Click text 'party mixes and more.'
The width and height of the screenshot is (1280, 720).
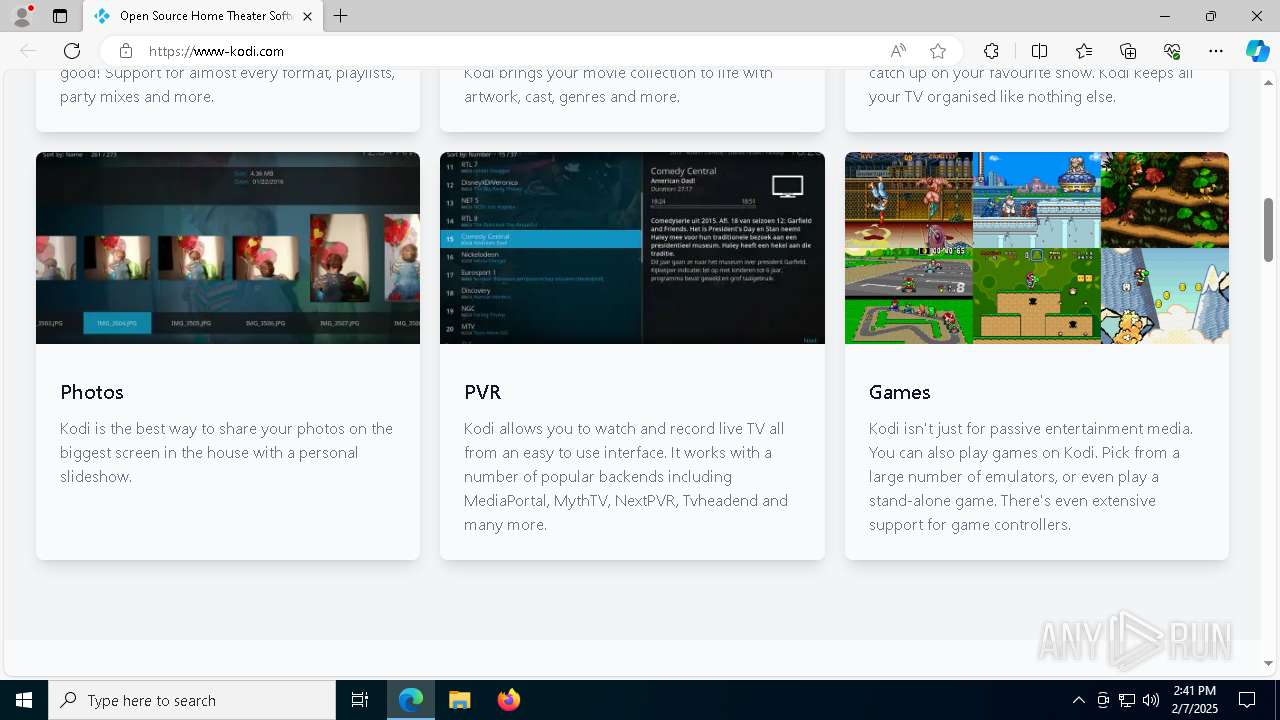click(137, 97)
